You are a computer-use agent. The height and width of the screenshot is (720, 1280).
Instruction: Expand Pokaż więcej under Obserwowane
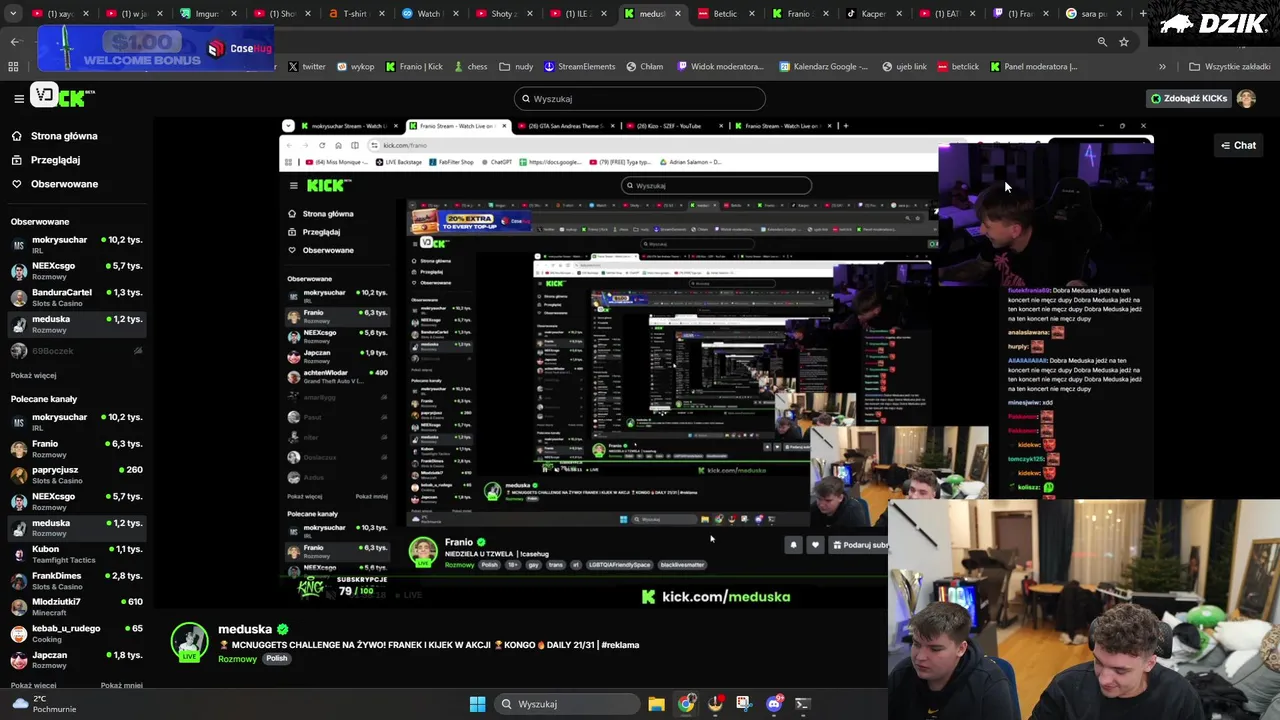tap(33, 376)
